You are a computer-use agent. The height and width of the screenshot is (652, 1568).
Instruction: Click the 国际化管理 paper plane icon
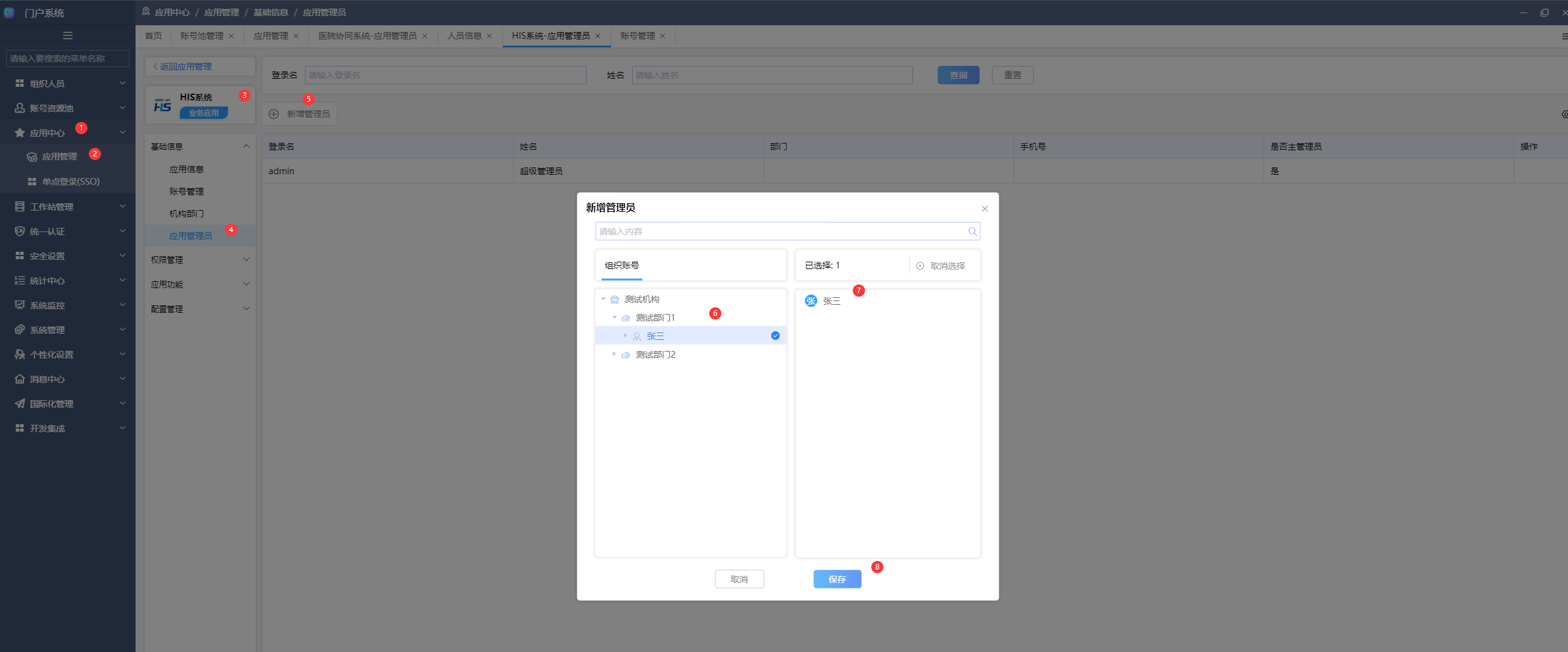point(20,403)
